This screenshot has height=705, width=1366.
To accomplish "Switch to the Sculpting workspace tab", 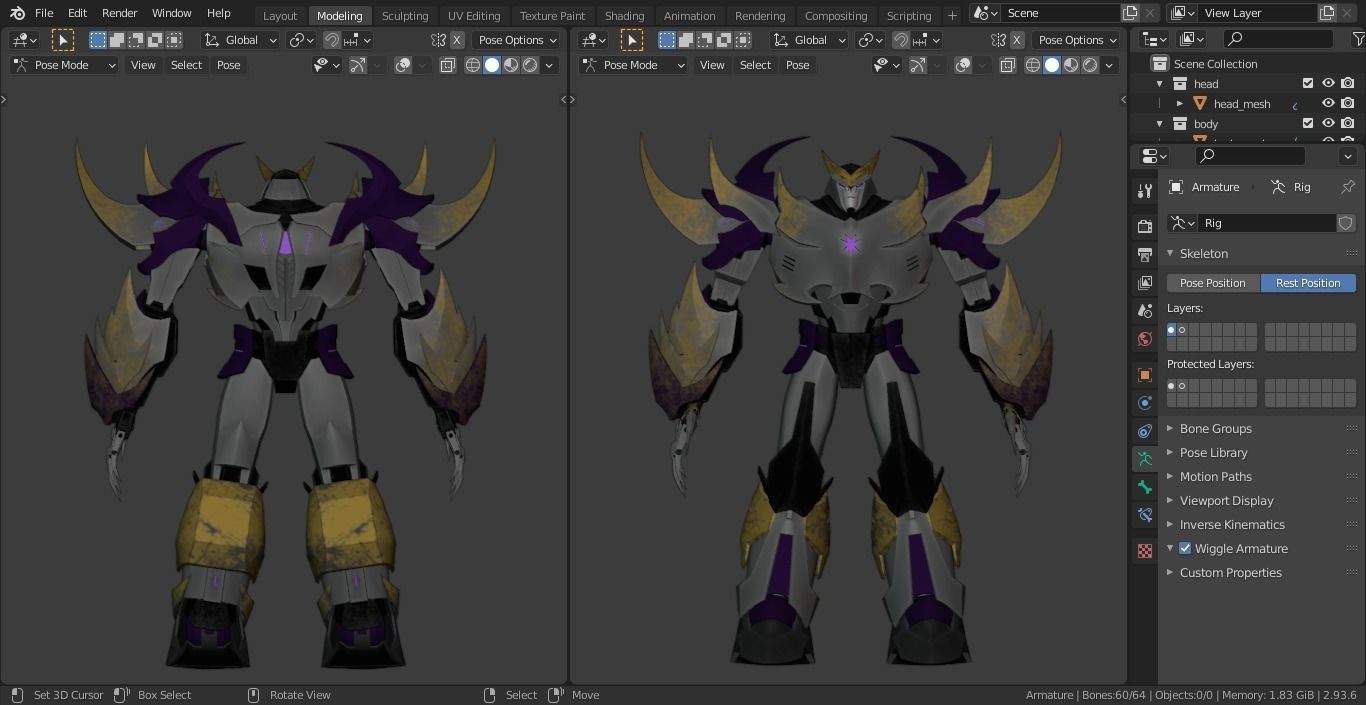I will (405, 16).
